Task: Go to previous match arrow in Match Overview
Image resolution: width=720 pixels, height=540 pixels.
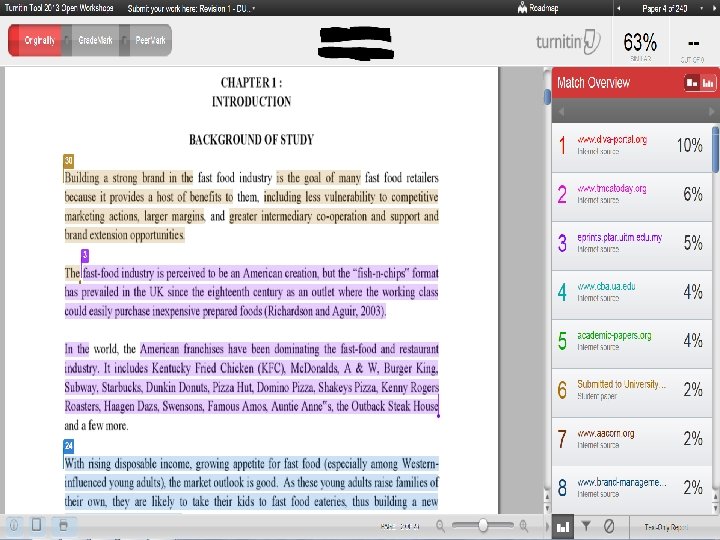Action: tap(561, 111)
